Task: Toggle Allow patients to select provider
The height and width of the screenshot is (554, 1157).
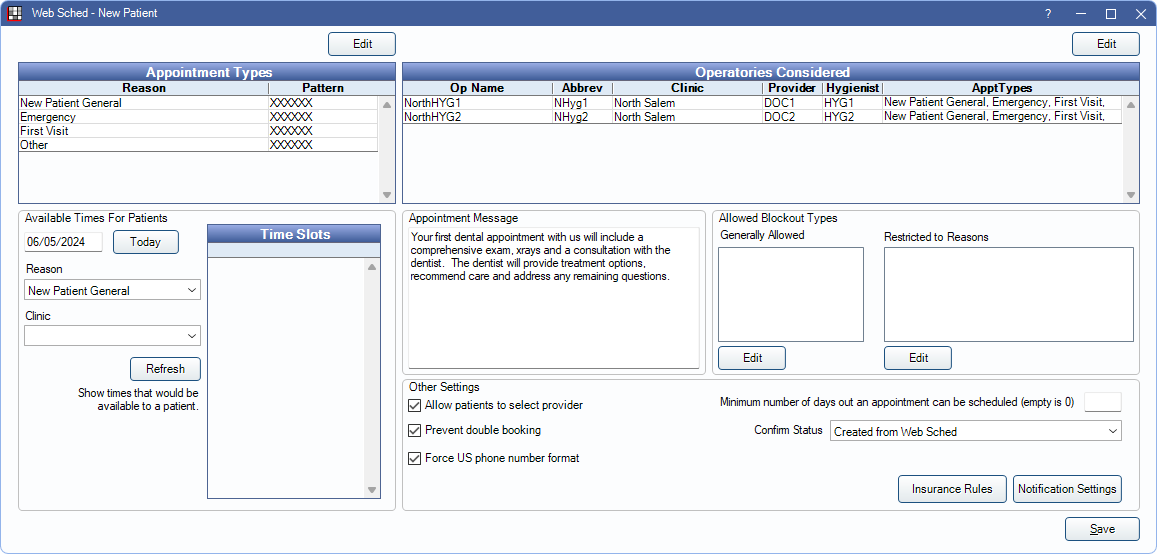Action: pyautogui.click(x=415, y=405)
